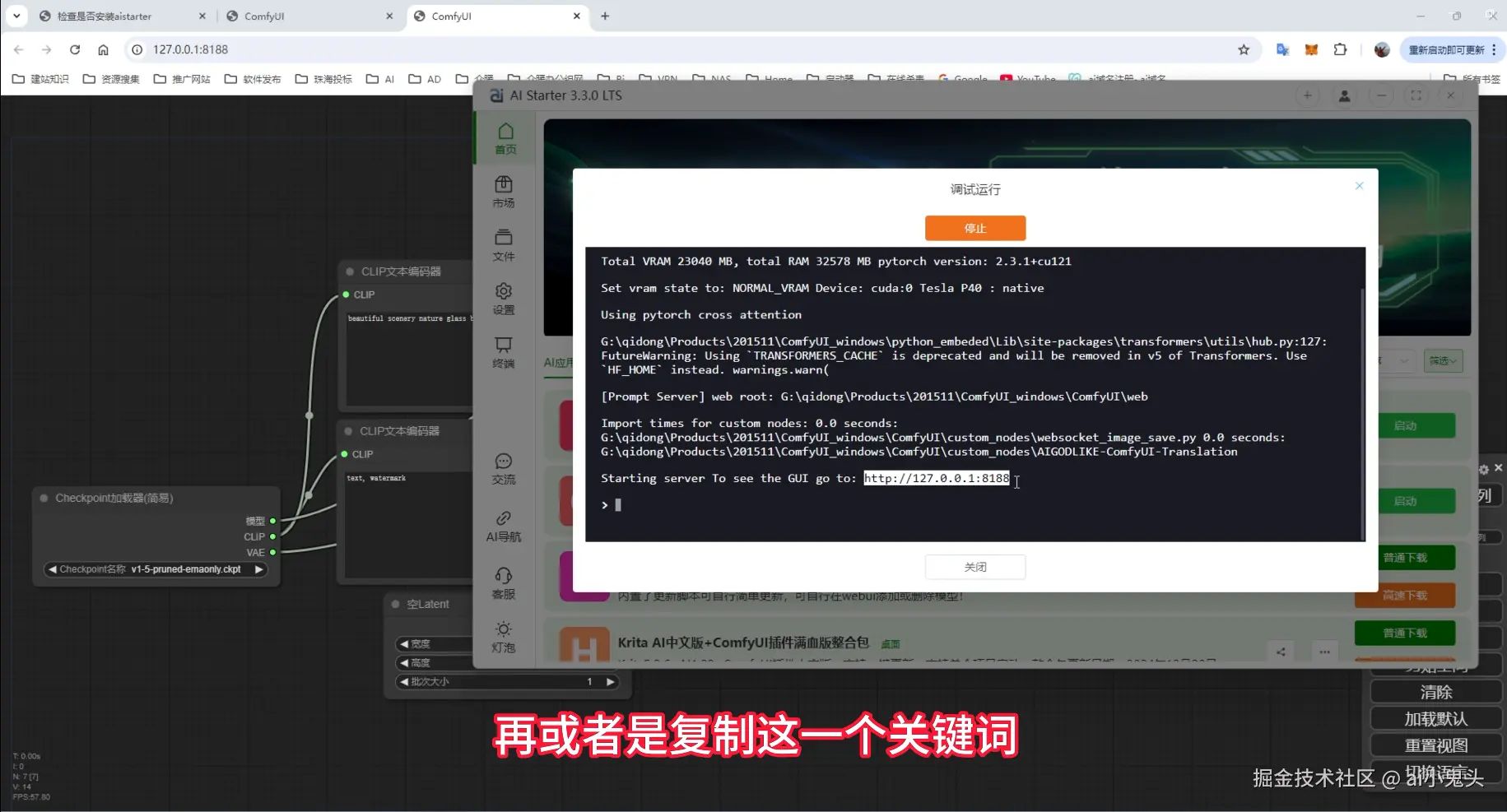Image resolution: width=1507 pixels, height=812 pixels.
Task: Open the browser tab search chevron
Action: point(16,16)
